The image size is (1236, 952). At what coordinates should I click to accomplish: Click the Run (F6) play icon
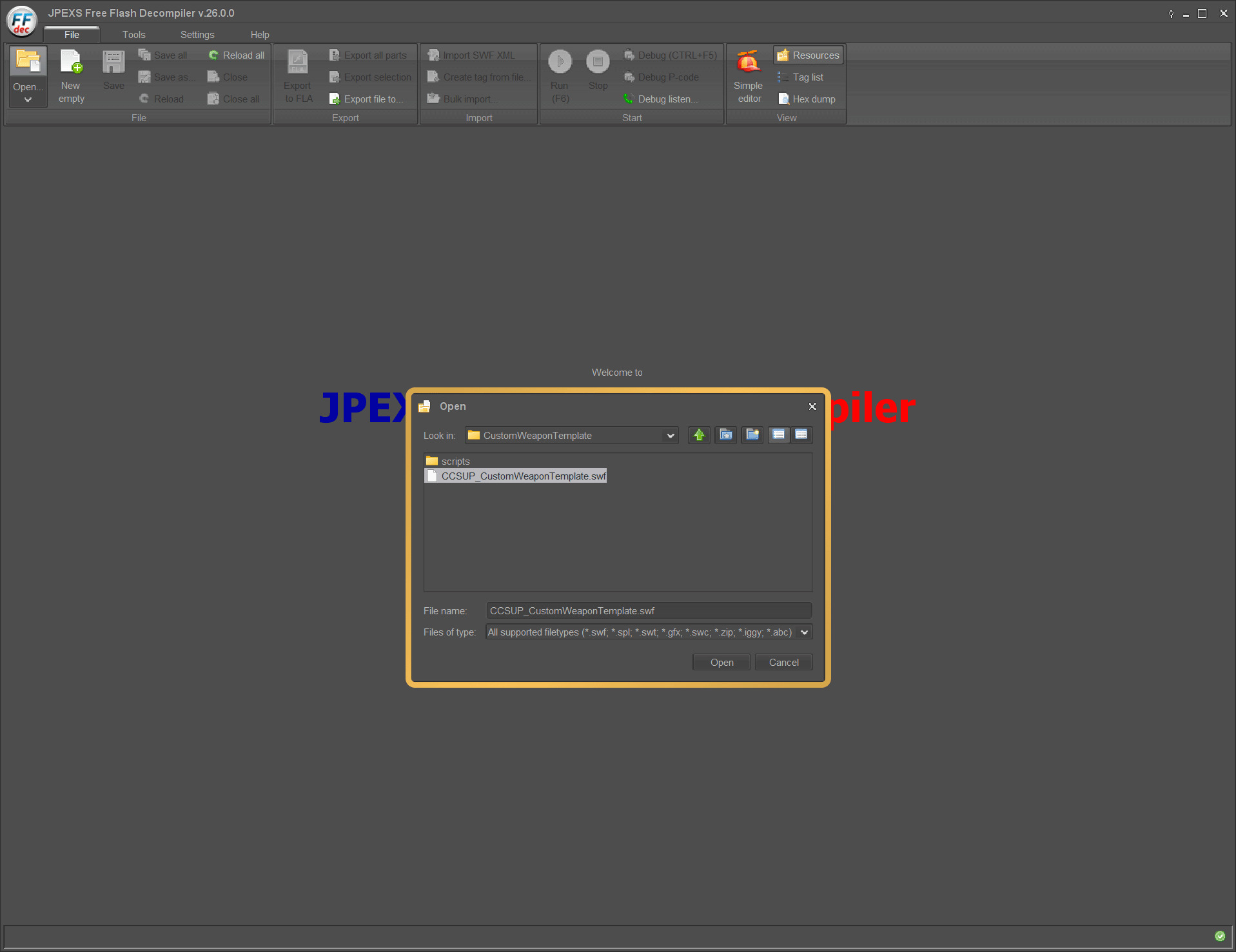pos(560,61)
